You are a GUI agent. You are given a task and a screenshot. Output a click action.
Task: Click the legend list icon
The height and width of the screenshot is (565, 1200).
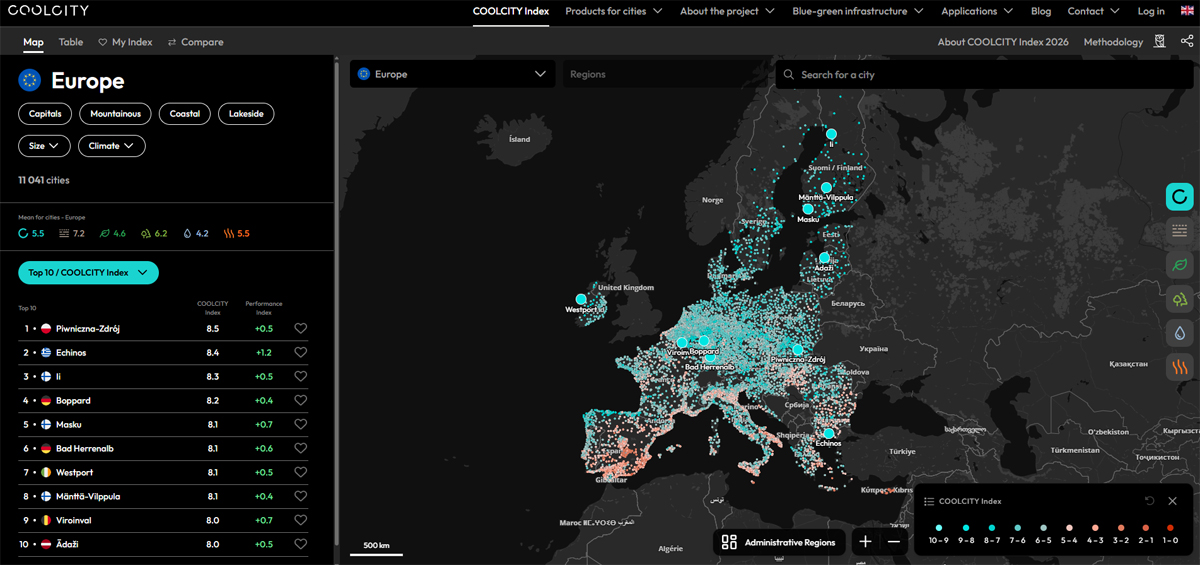tap(929, 501)
